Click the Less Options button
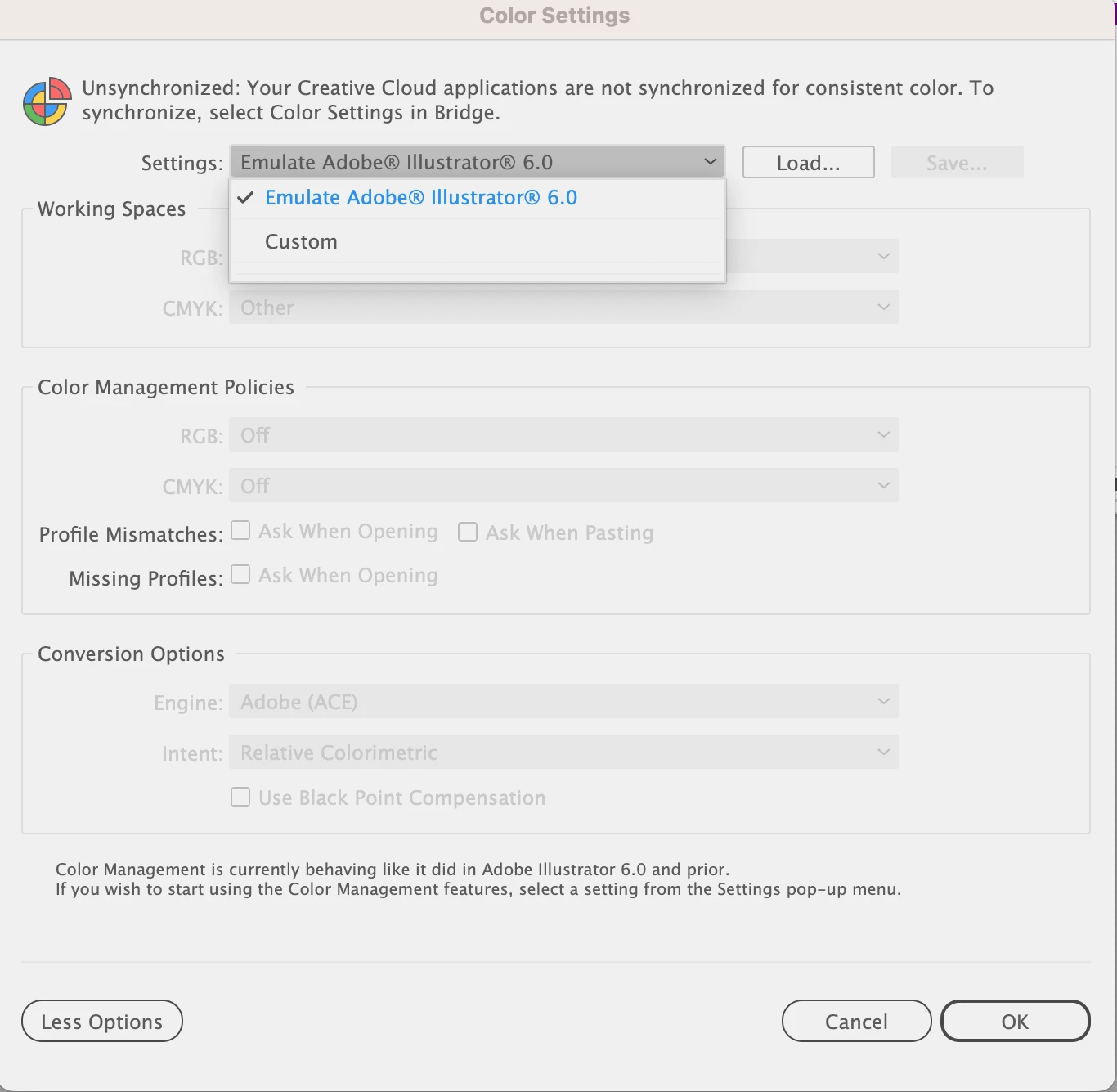Image resolution: width=1117 pixels, height=1092 pixels. 102,1021
